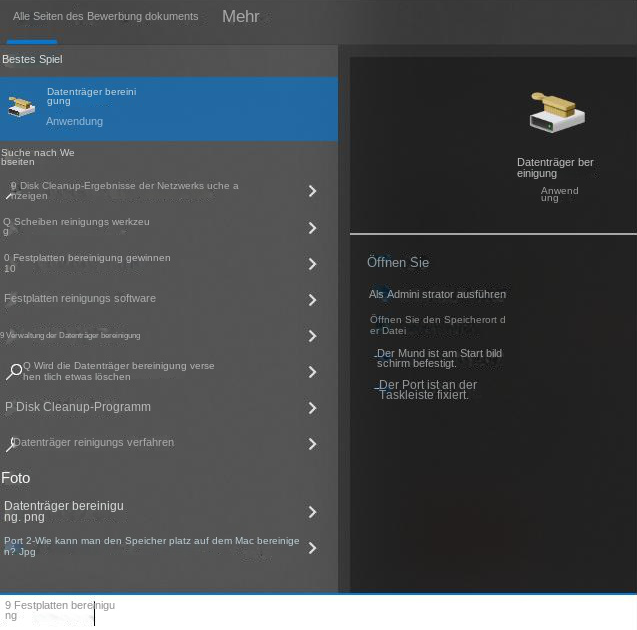637x630 pixels.
Task: Open Datenträger bereinigung.png photo result
Action: [64, 511]
